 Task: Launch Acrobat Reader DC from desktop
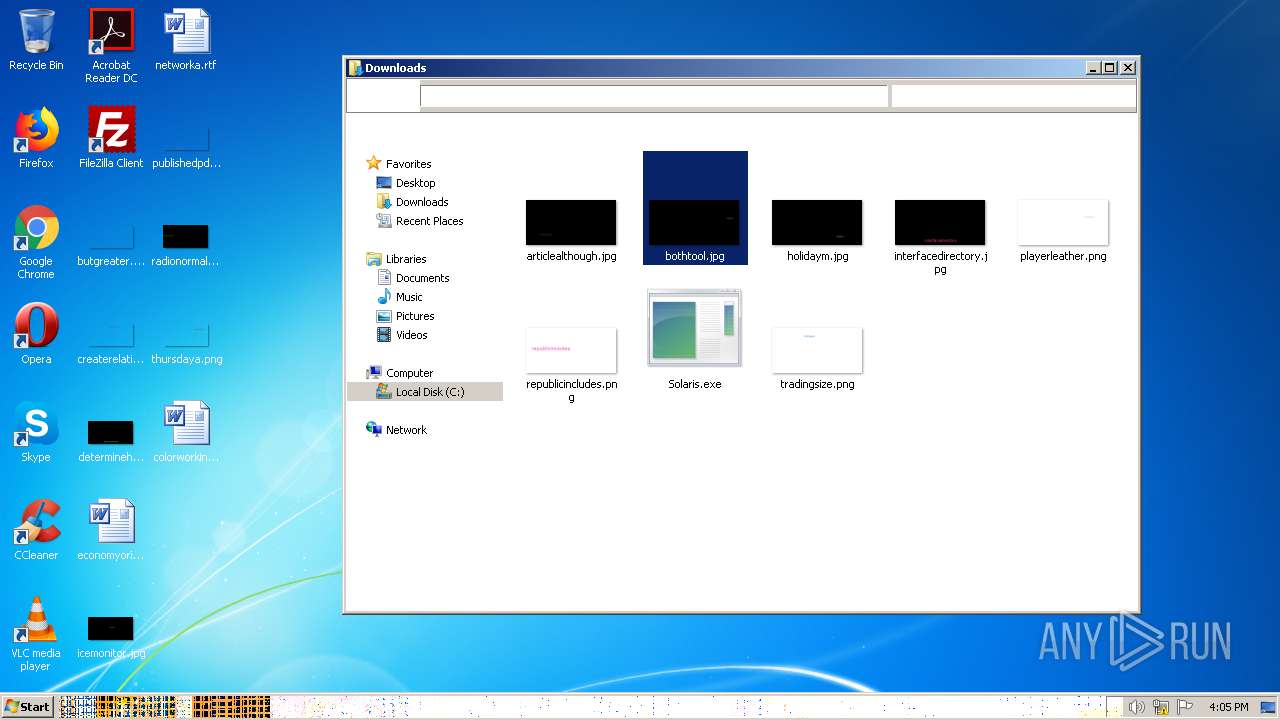coord(111,46)
